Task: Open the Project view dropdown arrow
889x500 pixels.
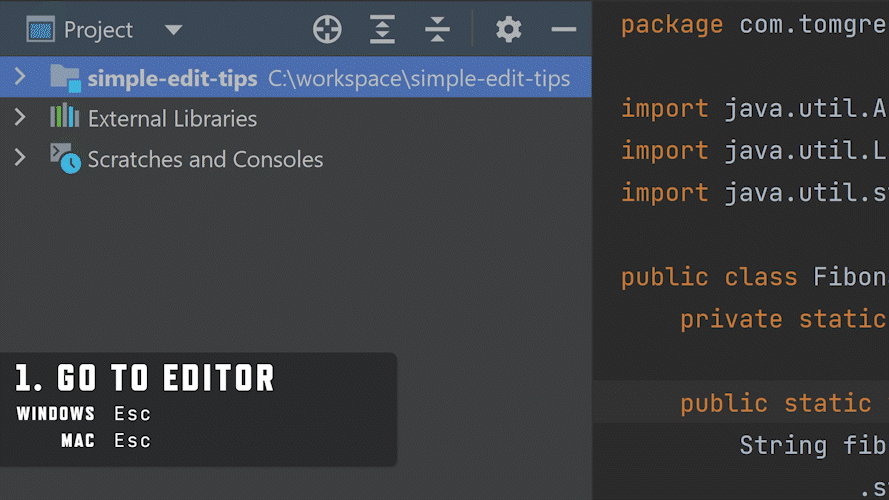Action: pyautogui.click(x=173, y=30)
